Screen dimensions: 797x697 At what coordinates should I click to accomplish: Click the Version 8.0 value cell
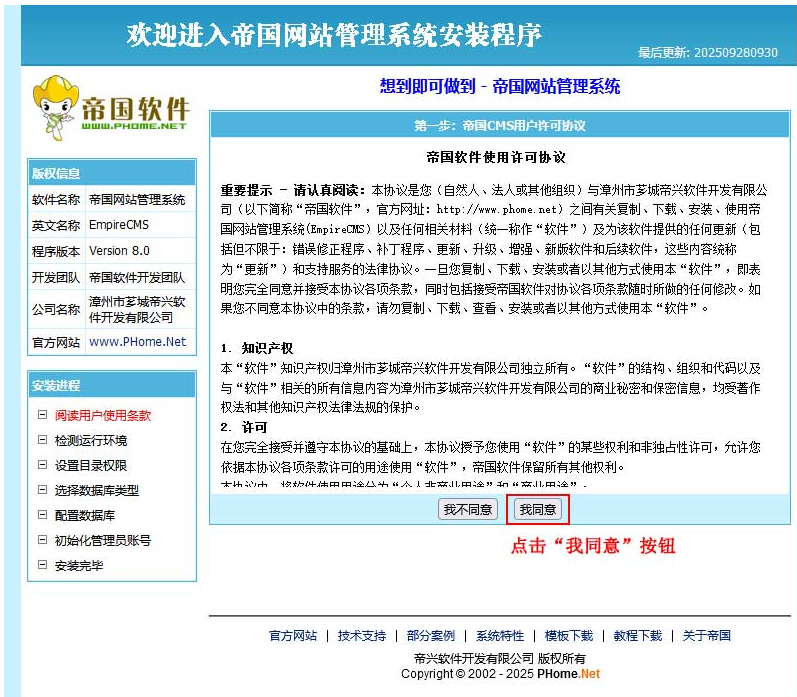click(x=140, y=251)
